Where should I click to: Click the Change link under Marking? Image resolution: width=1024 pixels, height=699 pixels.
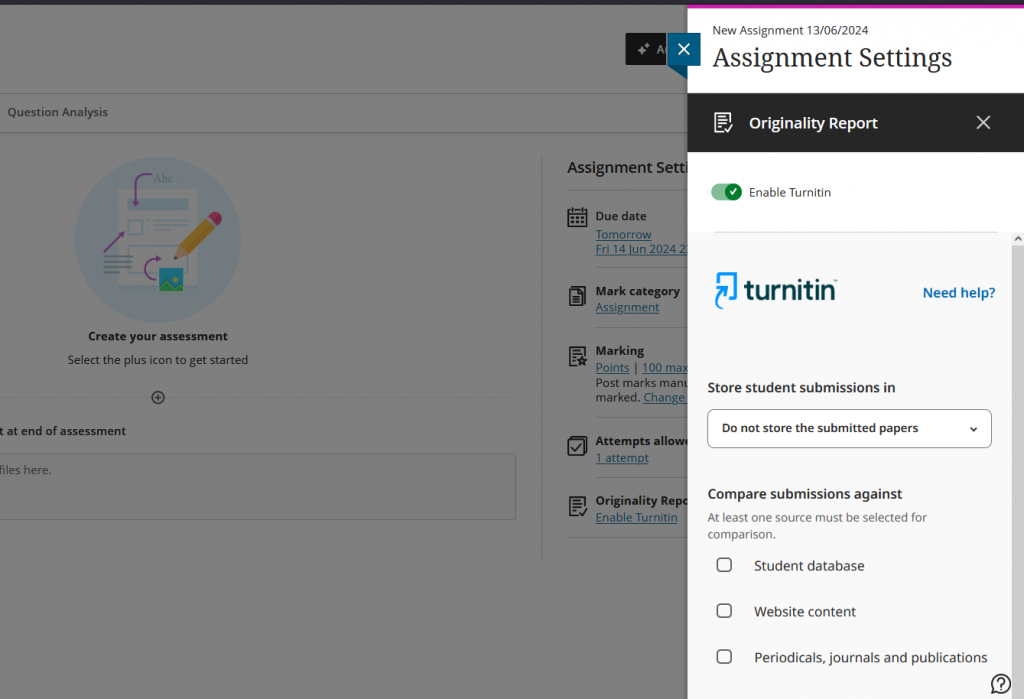pos(664,397)
